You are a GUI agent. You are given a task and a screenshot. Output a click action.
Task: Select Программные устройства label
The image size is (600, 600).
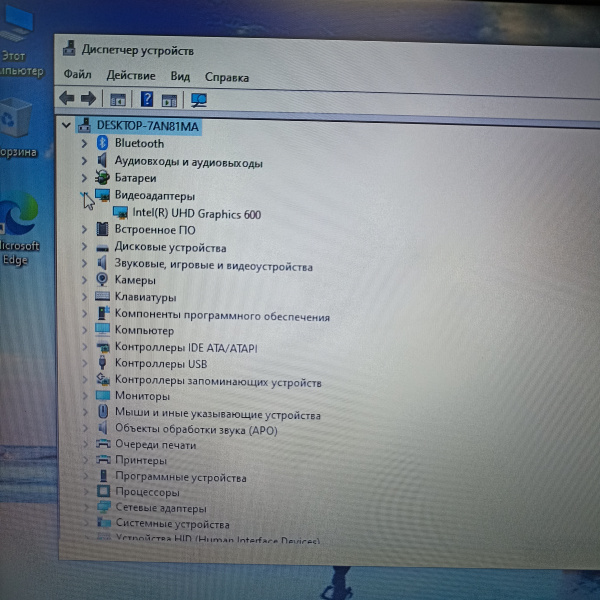tap(181, 477)
